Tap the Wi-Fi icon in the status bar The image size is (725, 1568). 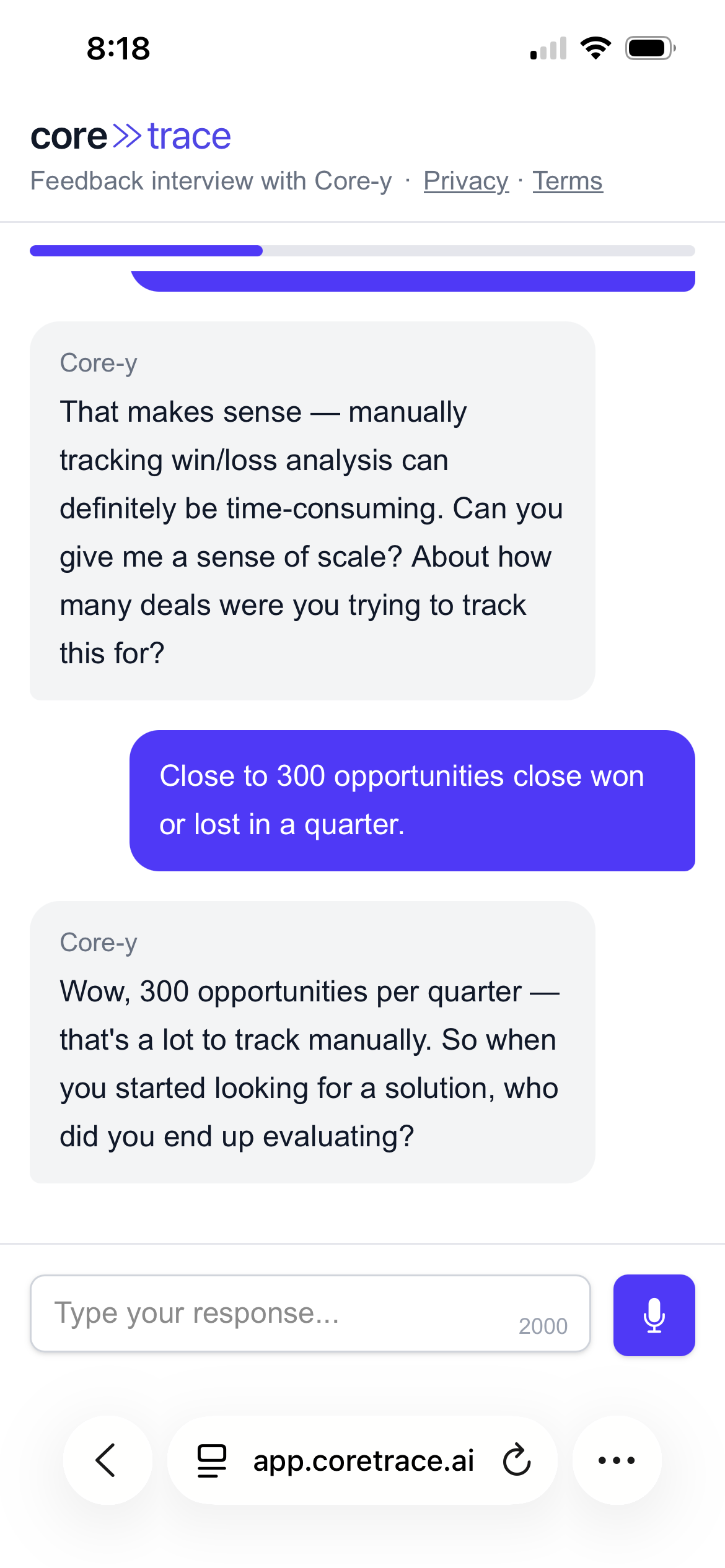(595, 50)
